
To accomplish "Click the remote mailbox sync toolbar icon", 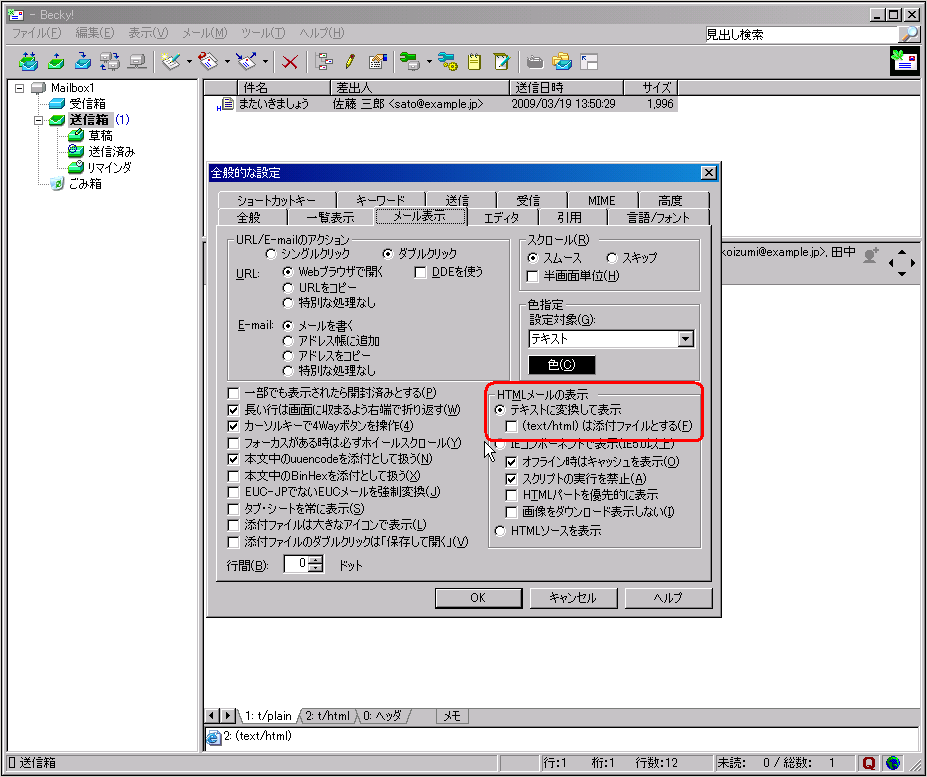I will 110,61.
